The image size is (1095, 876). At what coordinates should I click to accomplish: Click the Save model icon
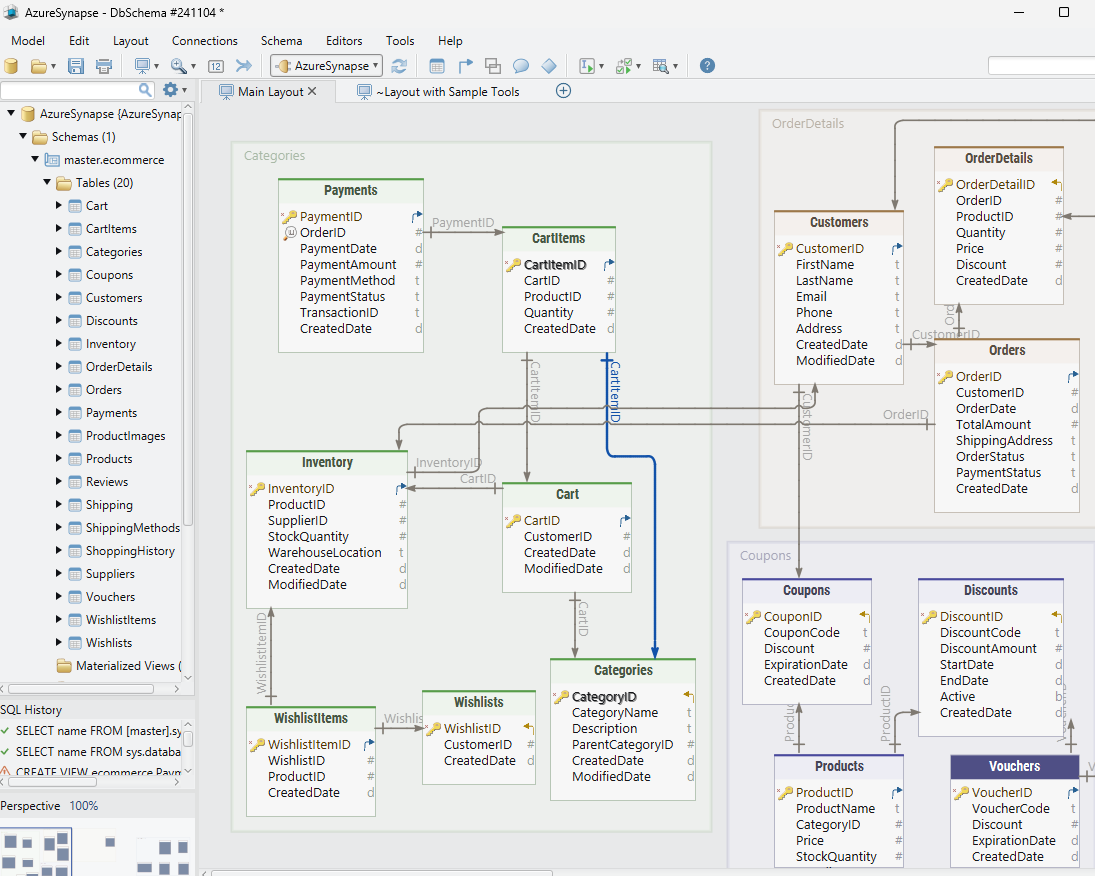coord(75,66)
